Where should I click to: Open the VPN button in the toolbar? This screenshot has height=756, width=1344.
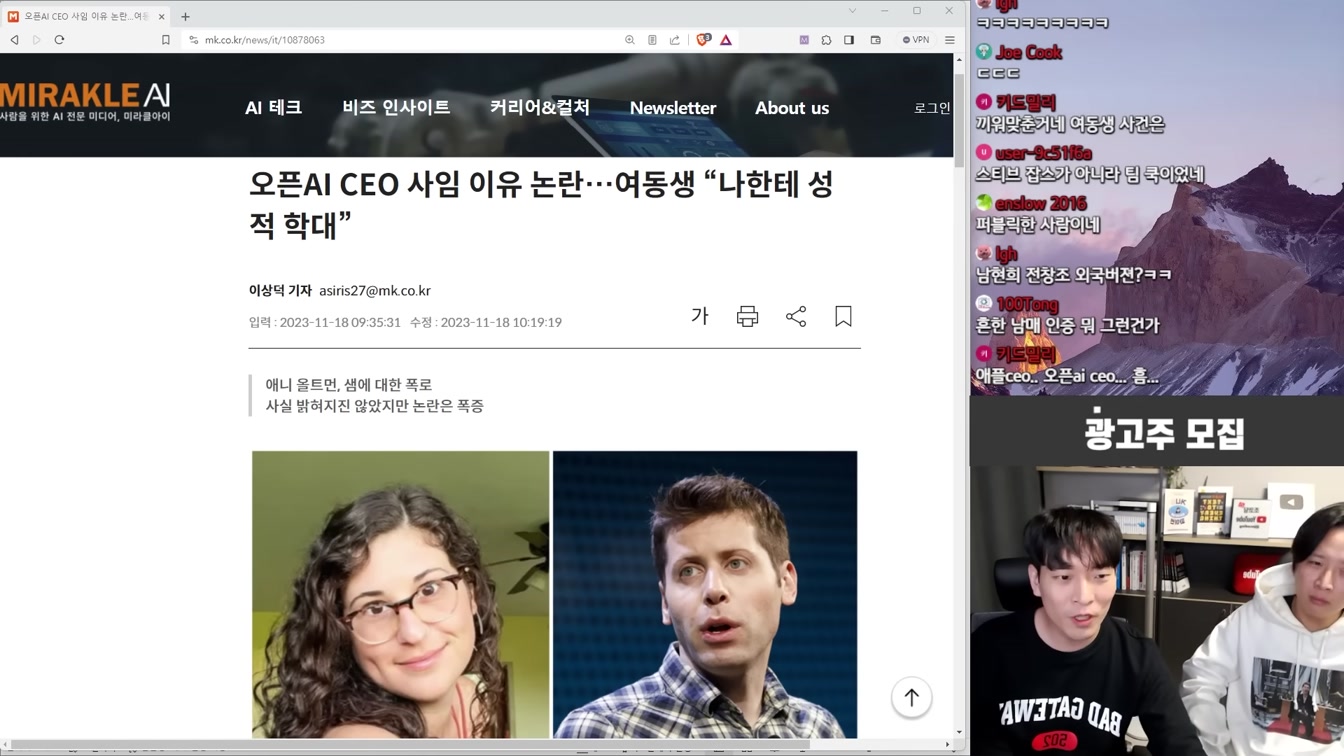916,40
